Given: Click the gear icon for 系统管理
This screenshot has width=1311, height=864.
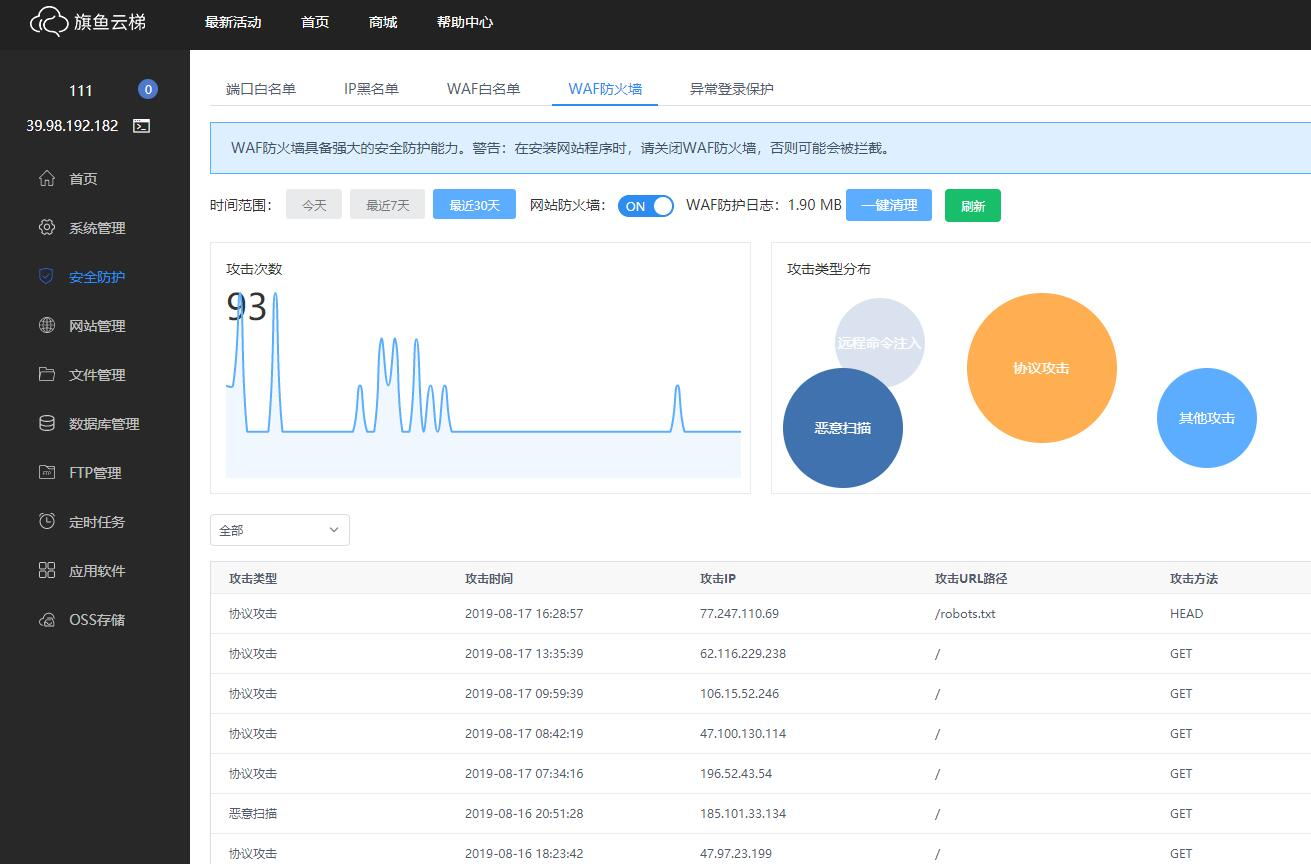Looking at the screenshot, I should 47,227.
